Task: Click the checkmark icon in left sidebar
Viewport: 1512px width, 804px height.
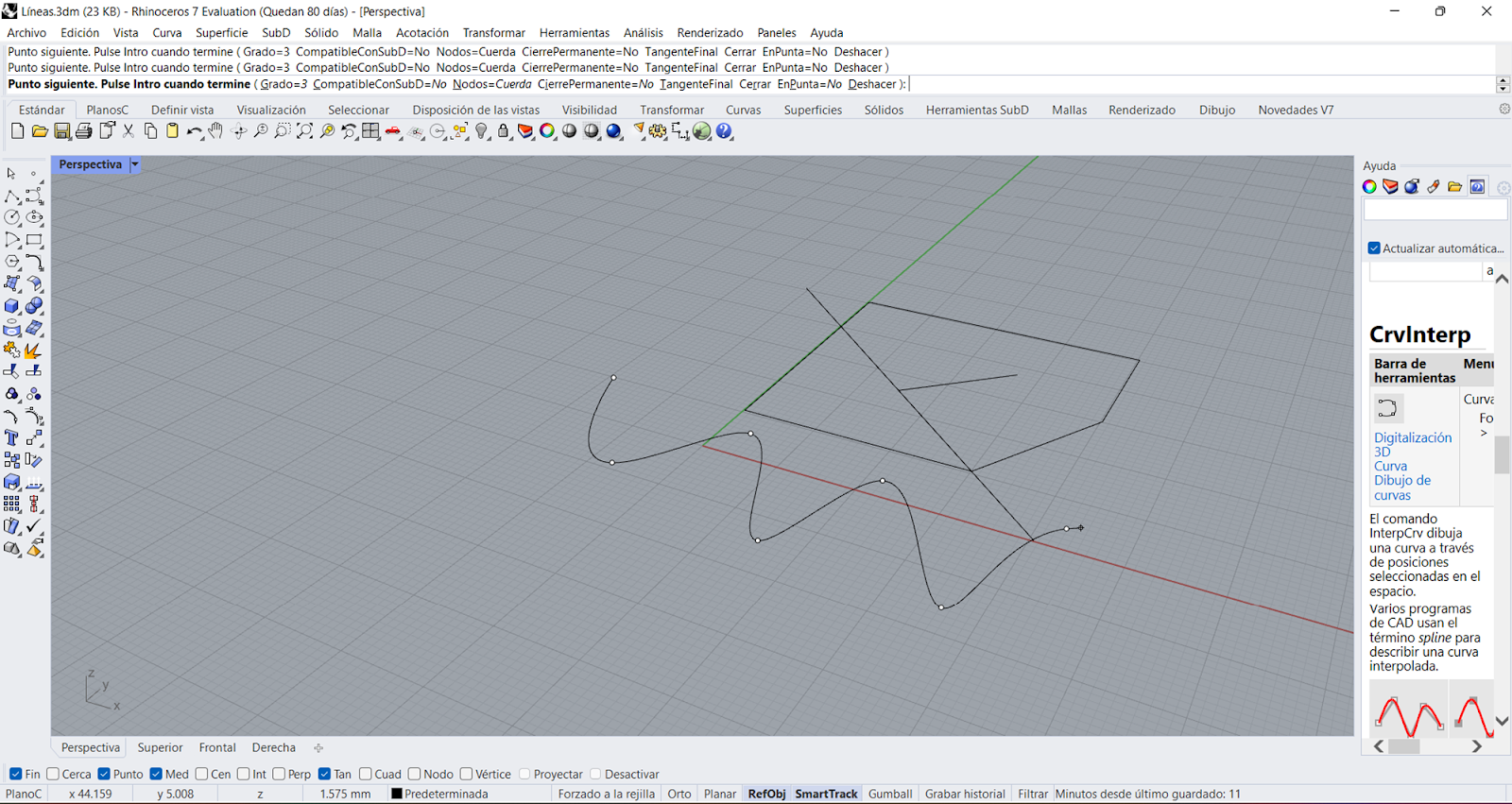Action: [34, 526]
